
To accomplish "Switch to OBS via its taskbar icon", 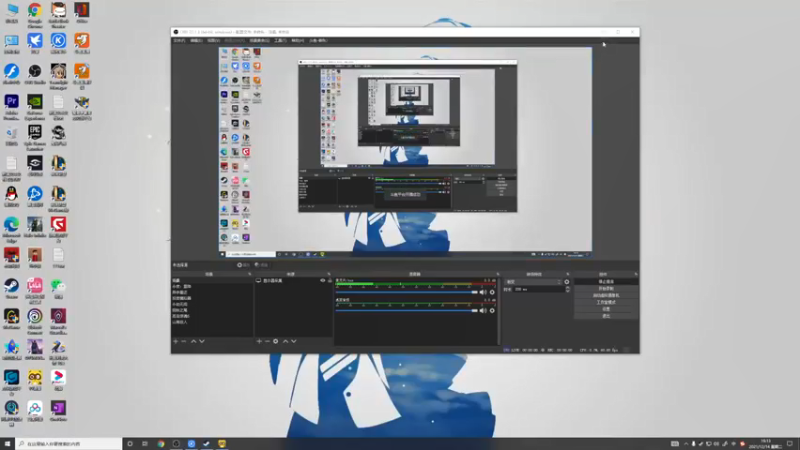I will (176, 444).
